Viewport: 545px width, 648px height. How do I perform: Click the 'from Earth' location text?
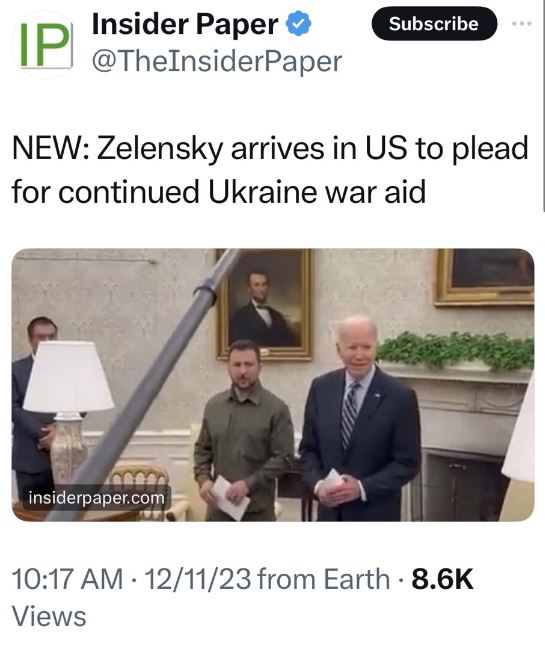click(324, 579)
